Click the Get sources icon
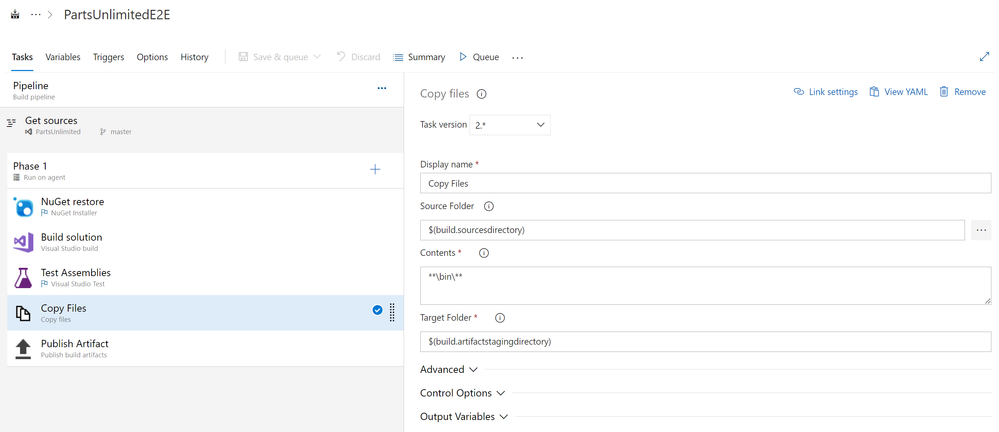 pyautogui.click(x=11, y=123)
